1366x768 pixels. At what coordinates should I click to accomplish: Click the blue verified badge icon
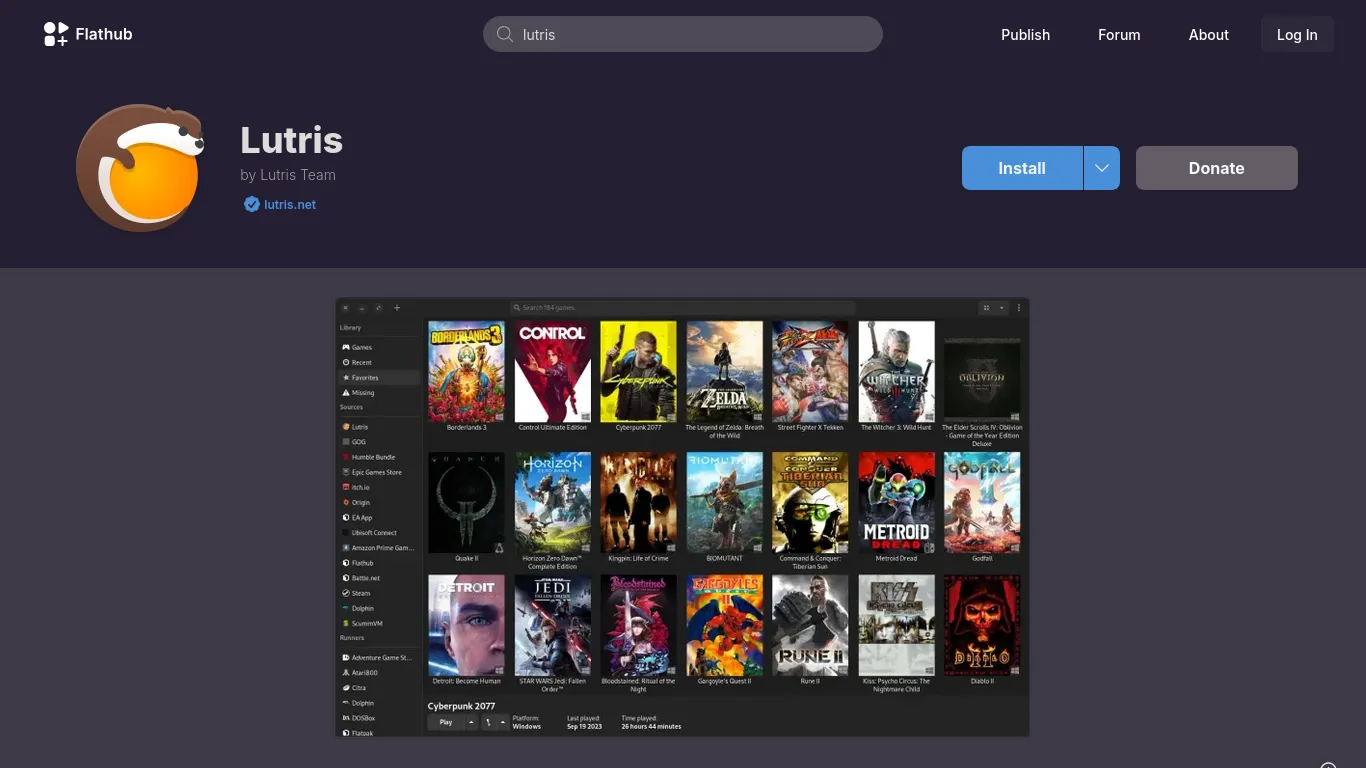point(252,204)
